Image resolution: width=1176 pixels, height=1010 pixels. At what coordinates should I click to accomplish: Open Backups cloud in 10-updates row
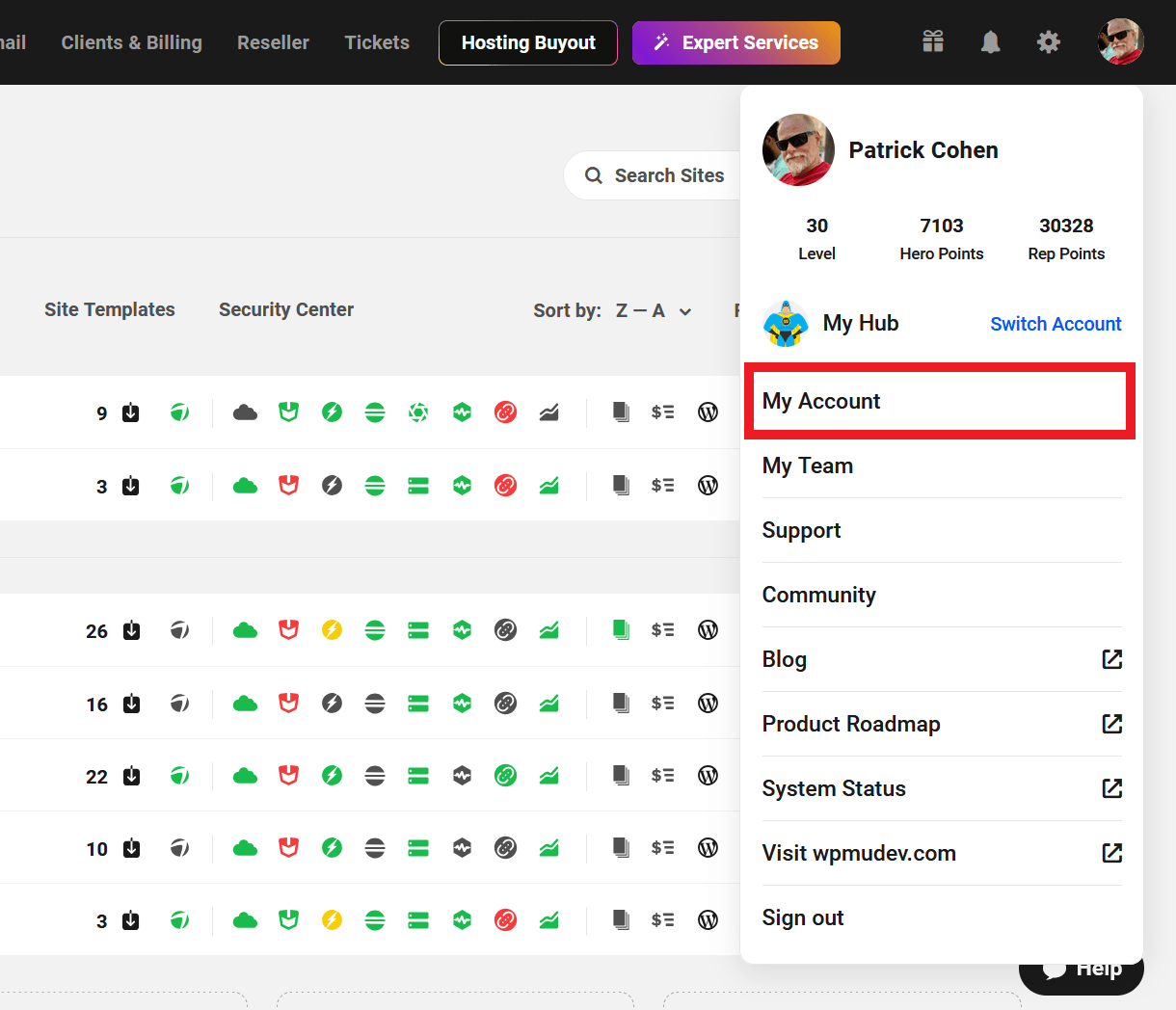pyautogui.click(x=245, y=848)
